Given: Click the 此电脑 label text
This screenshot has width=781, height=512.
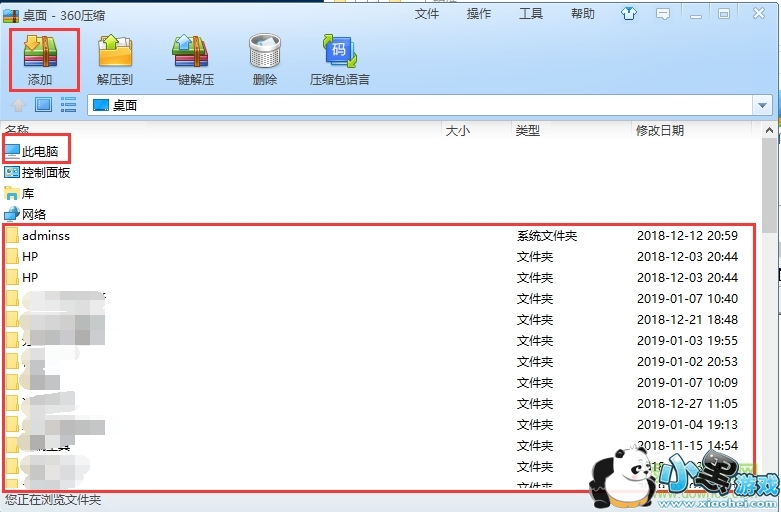Looking at the screenshot, I should click(x=40, y=151).
